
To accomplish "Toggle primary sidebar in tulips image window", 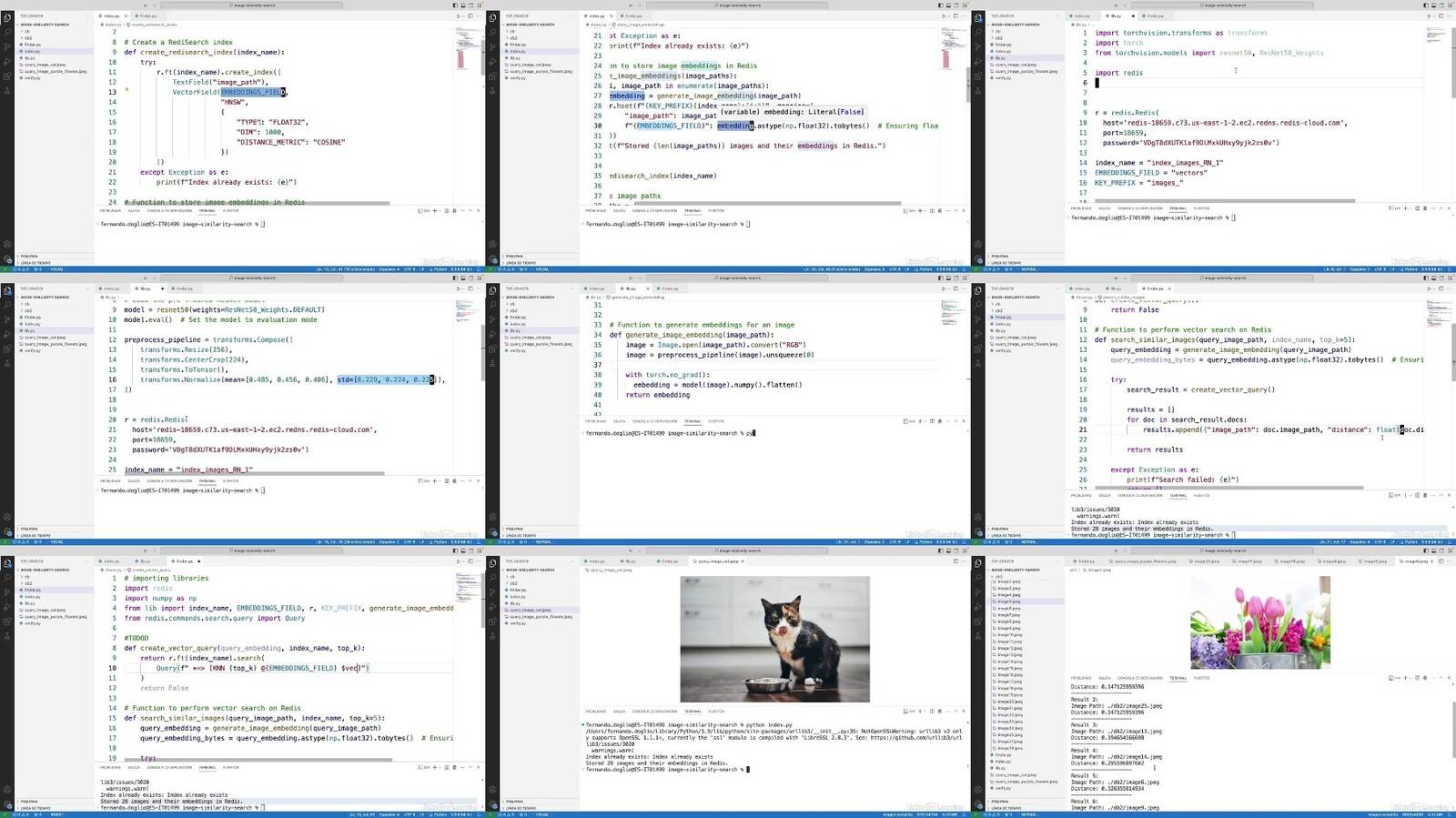I will [1427, 550].
